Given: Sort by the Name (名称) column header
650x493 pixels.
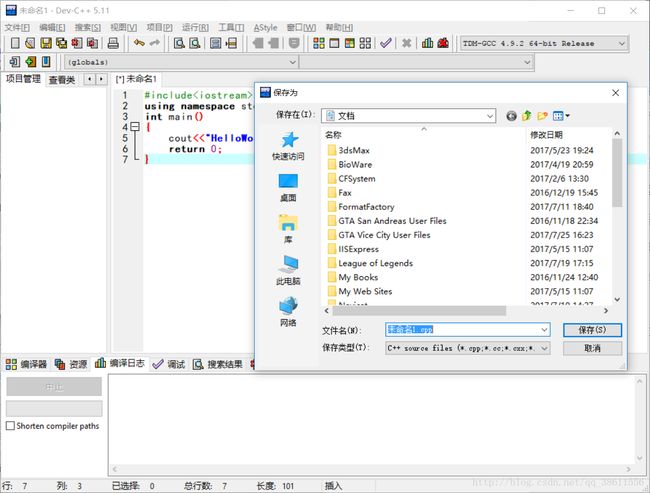Looking at the screenshot, I should pyautogui.click(x=423, y=135).
